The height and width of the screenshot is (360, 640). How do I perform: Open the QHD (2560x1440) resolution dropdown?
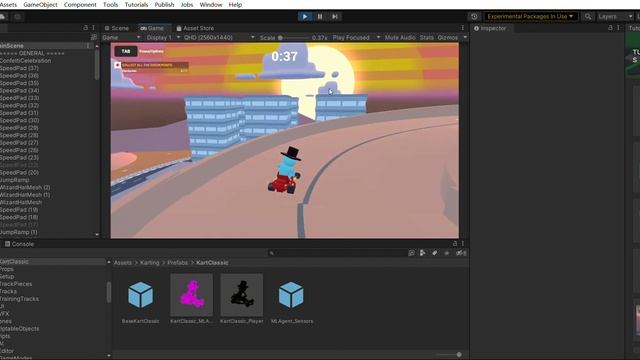[219, 37]
